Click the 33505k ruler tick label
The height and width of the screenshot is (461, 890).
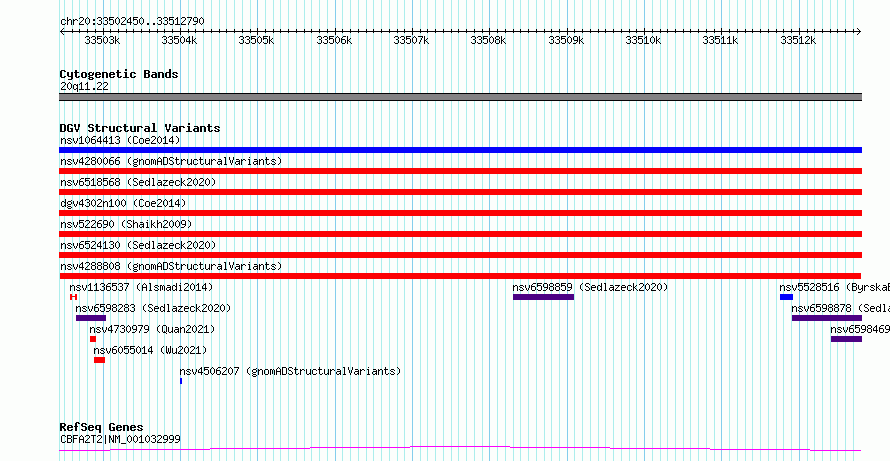coord(257,40)
